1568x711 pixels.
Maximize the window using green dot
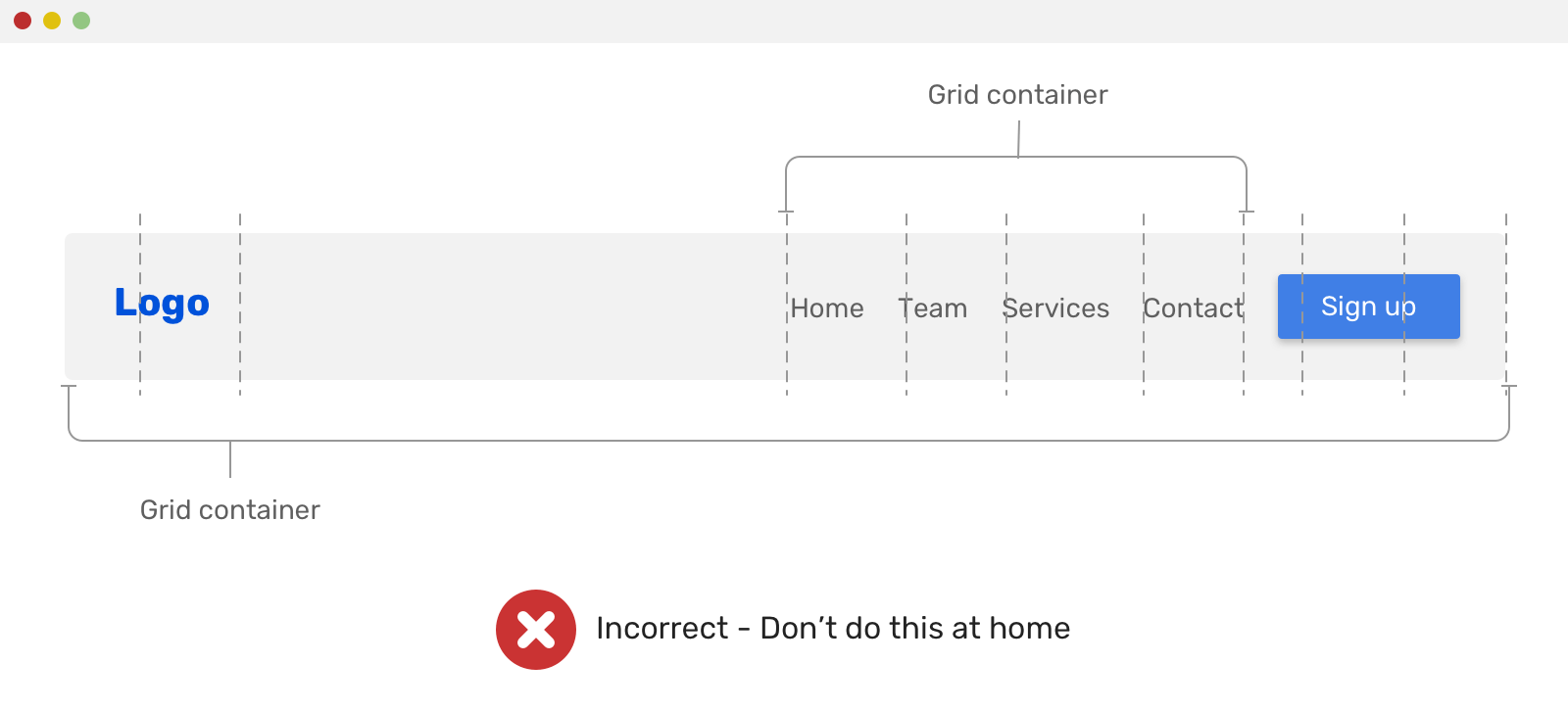click(x=81, y=21)
